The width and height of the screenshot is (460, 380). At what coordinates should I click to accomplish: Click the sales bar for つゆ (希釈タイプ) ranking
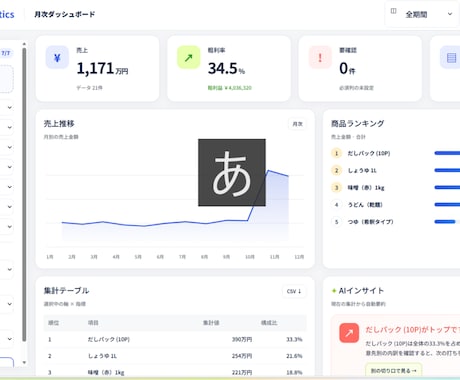[x=445, y=222]
